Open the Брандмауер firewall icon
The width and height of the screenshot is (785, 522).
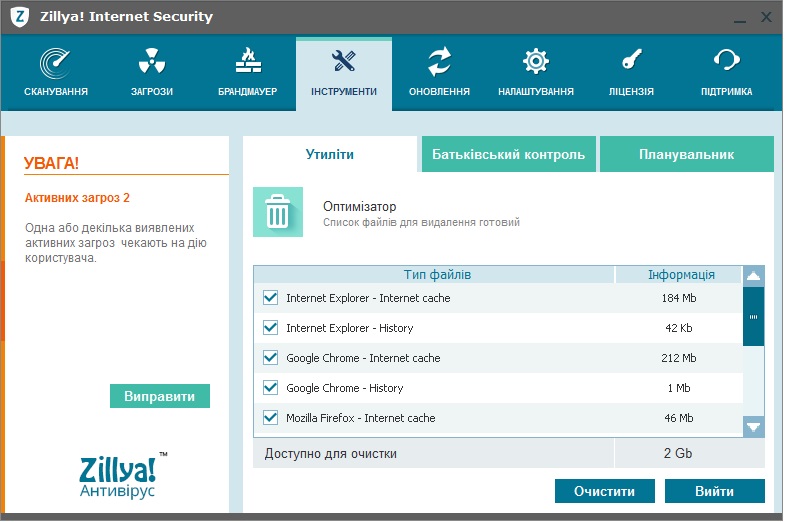click(x=248, y=60)
